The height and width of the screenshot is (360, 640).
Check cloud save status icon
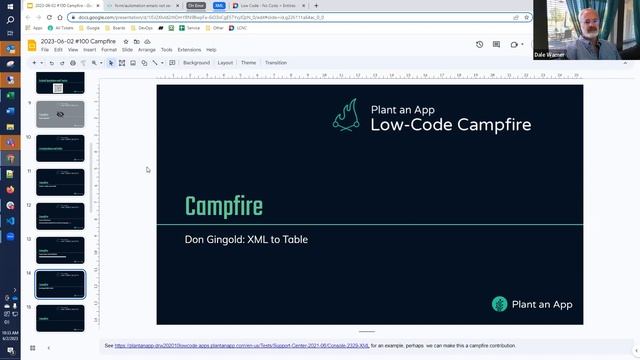point(147,42)
